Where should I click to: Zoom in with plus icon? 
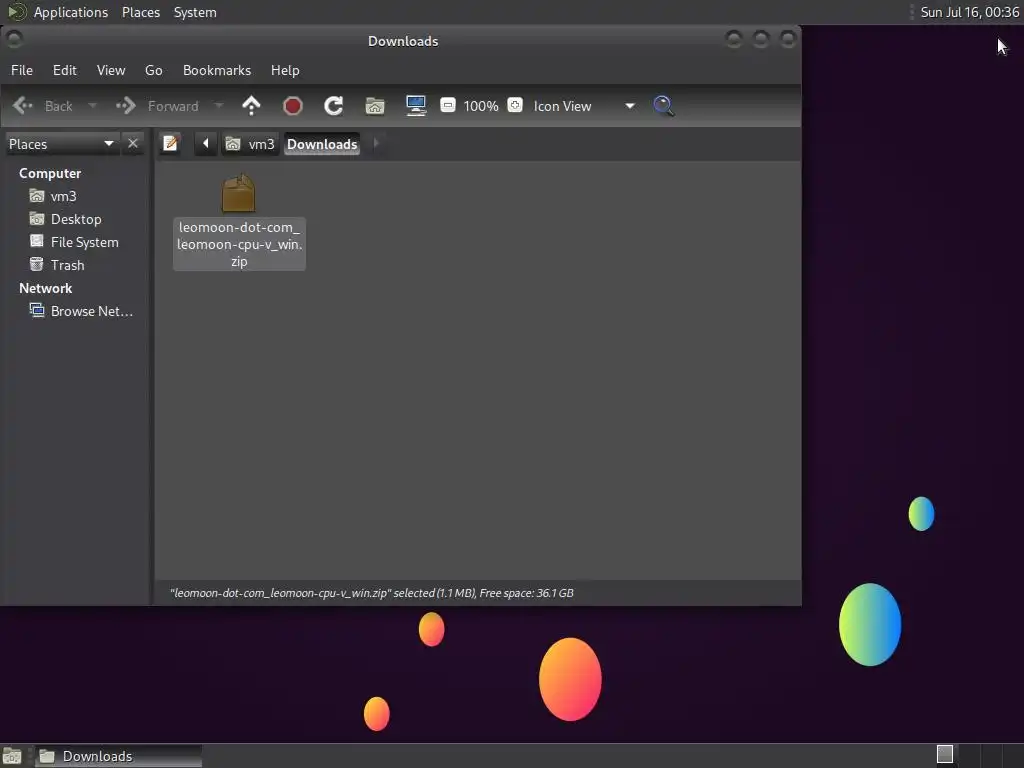515,105
